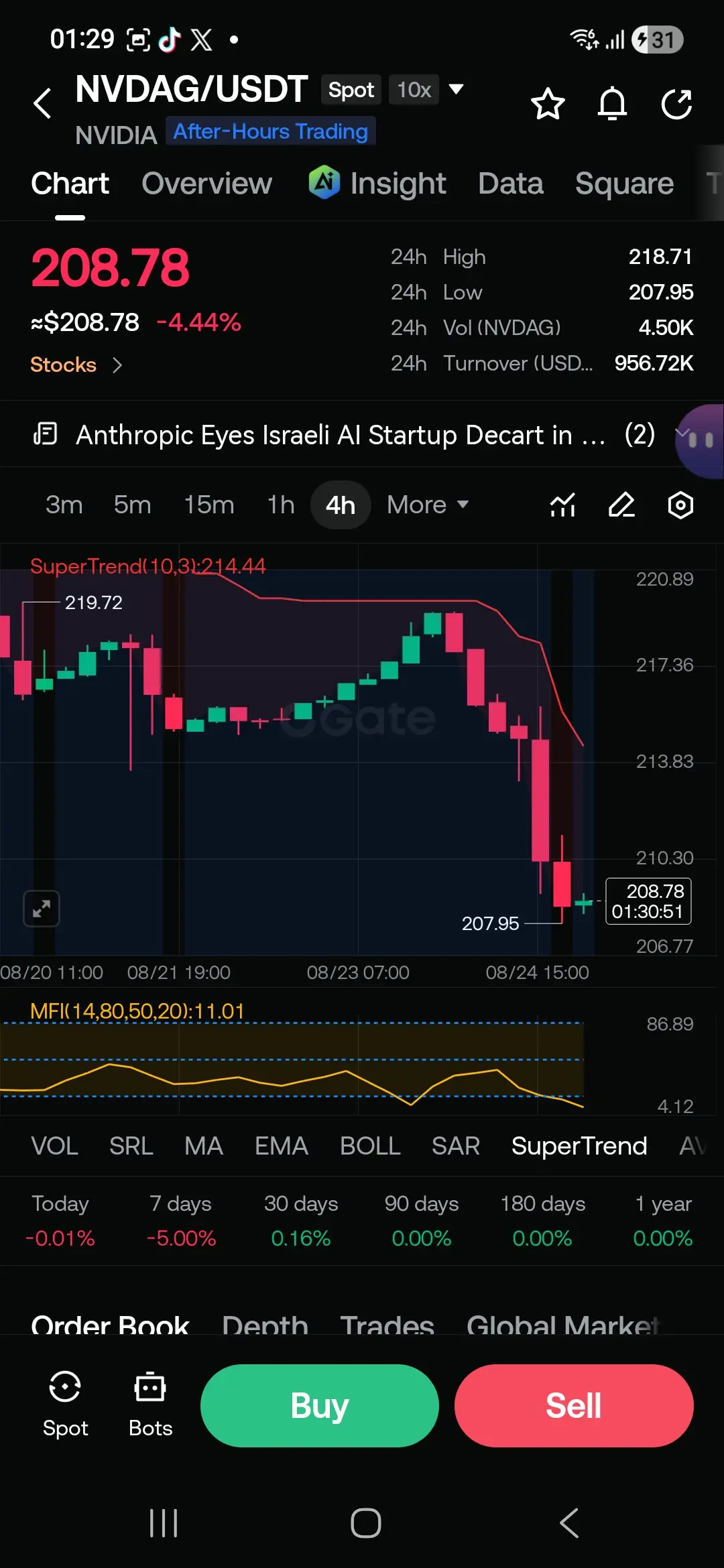
Task: Open chart settings hexagon icon
Action: [680, 505]
